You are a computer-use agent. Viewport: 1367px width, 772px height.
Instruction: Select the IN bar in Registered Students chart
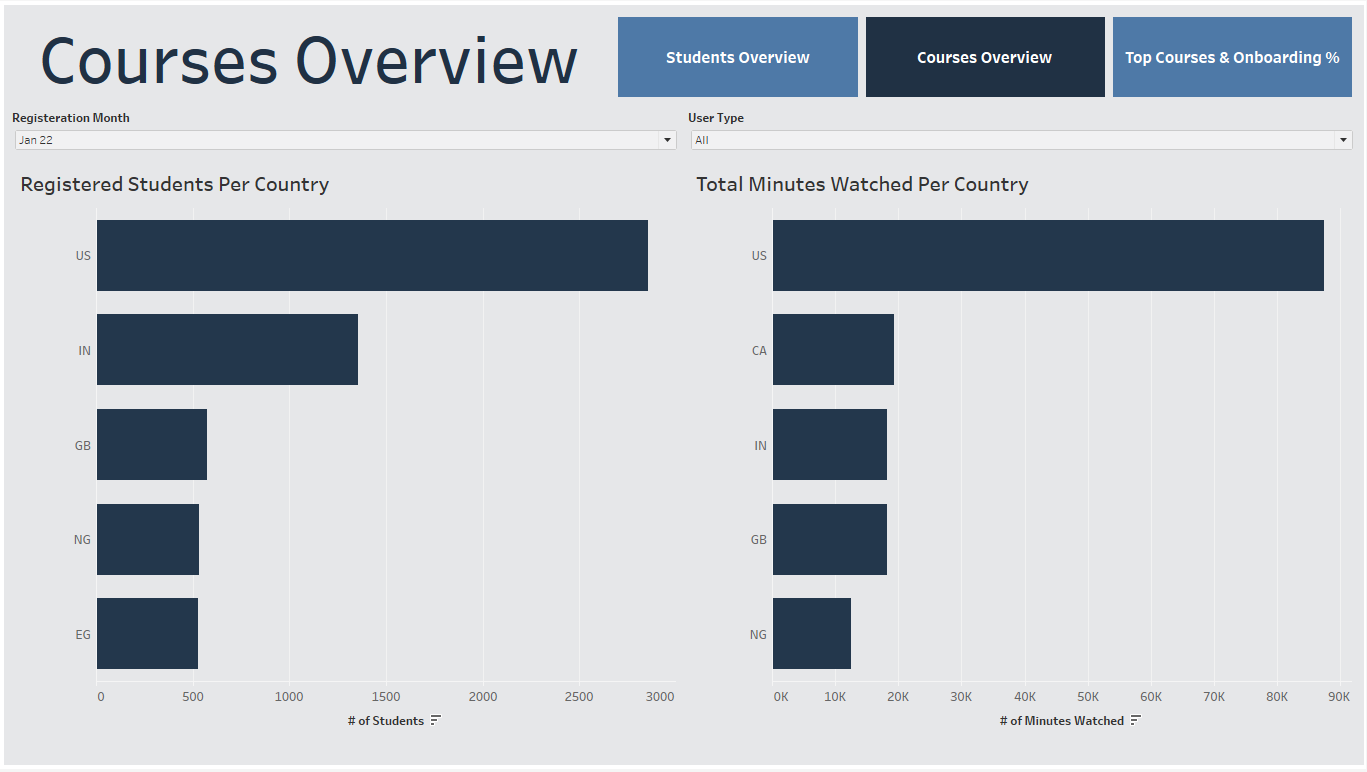(225, 350)
